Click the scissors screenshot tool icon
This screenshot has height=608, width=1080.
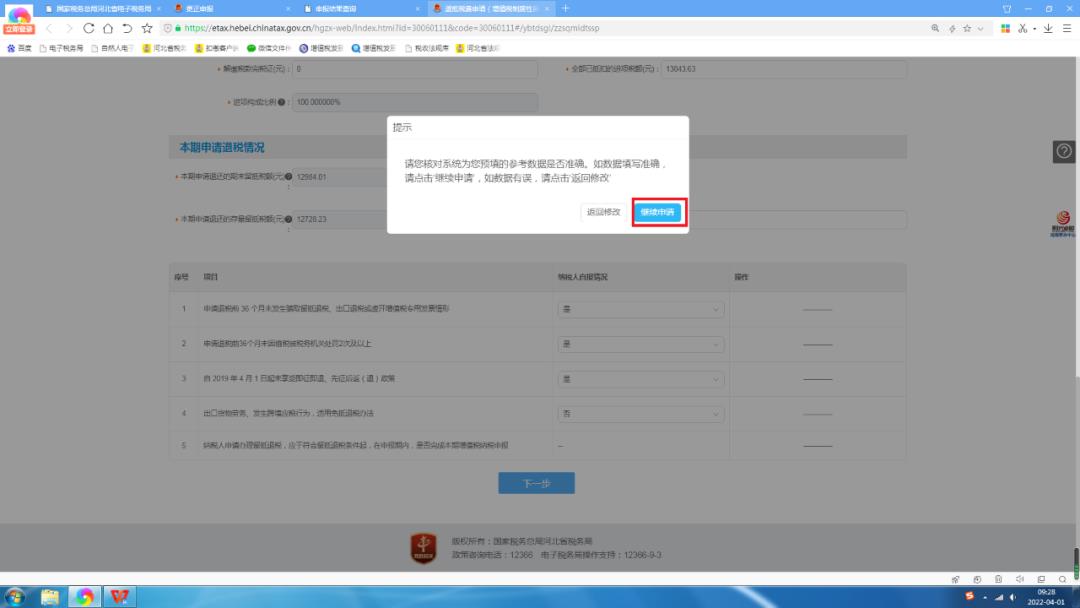[1023, 28]
